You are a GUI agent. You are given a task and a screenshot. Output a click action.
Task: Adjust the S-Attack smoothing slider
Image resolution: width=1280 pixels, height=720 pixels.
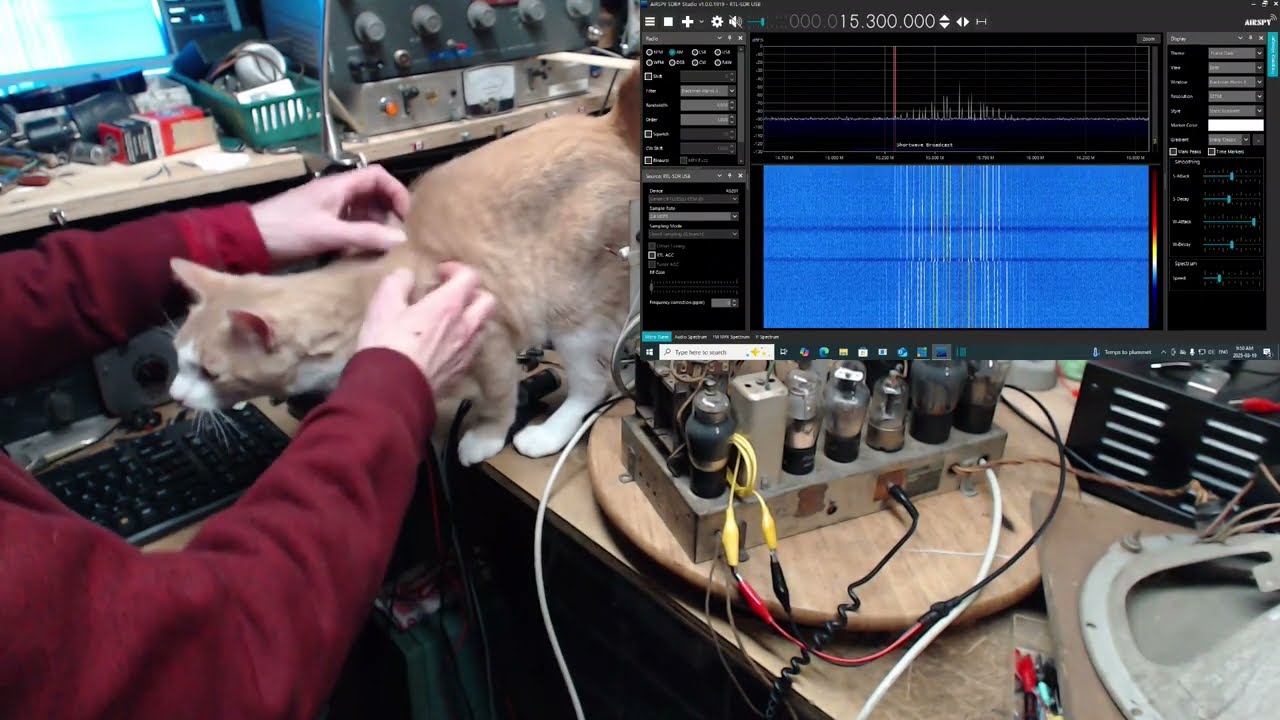(1231, 176)
